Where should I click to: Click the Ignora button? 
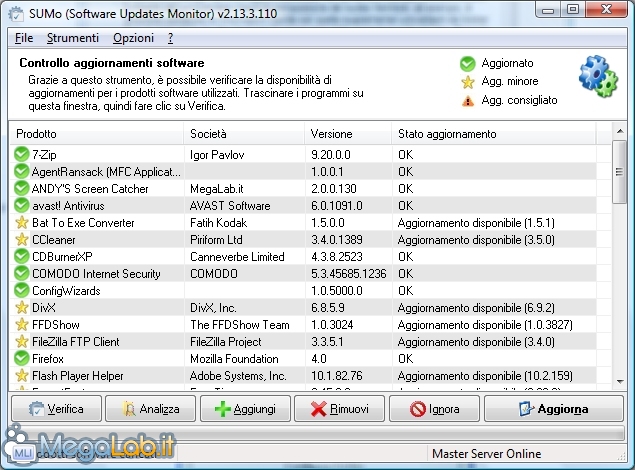tap(434, 409)
